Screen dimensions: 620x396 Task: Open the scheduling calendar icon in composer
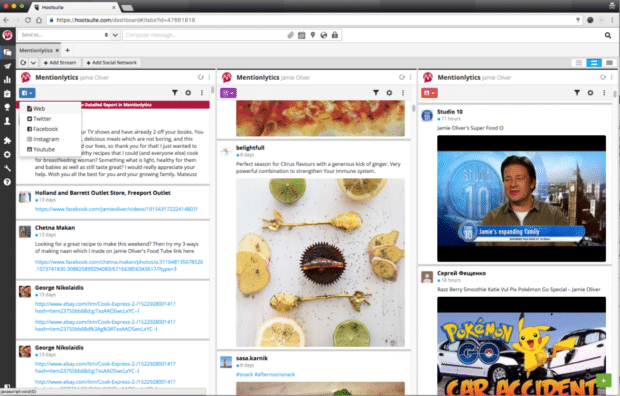coord(301,35)
